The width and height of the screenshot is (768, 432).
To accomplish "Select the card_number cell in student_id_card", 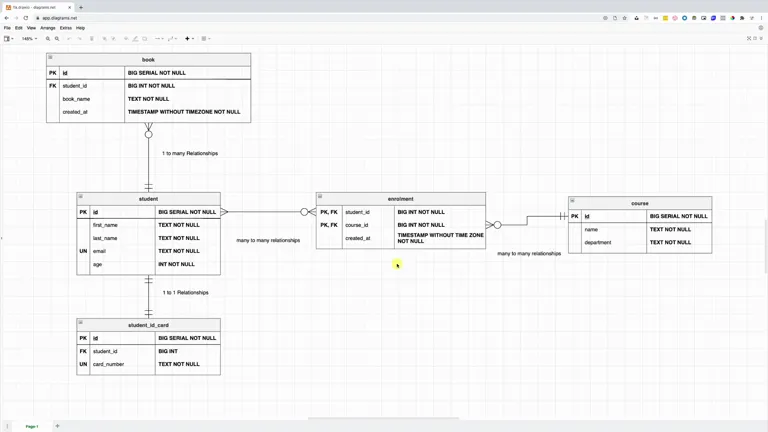I will [122, 364].
